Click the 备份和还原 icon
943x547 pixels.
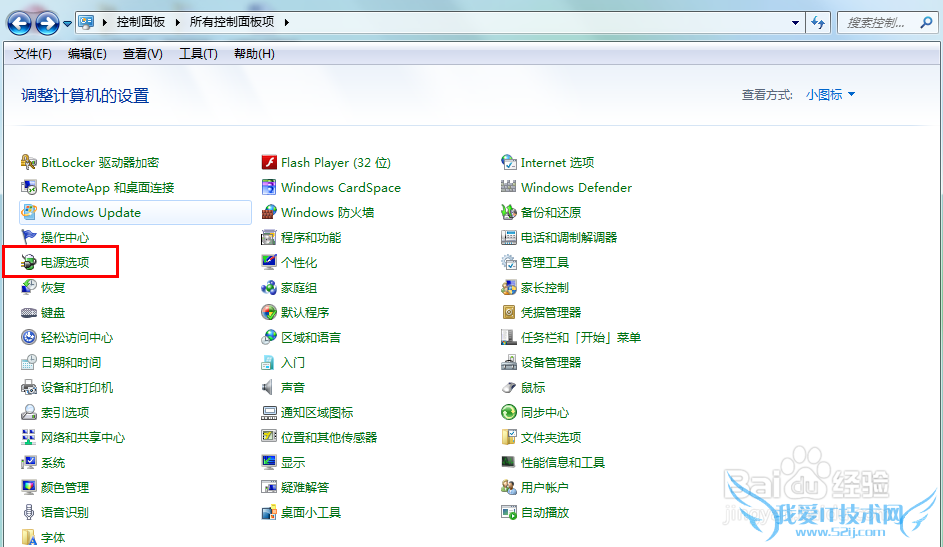tap(509, 212)
